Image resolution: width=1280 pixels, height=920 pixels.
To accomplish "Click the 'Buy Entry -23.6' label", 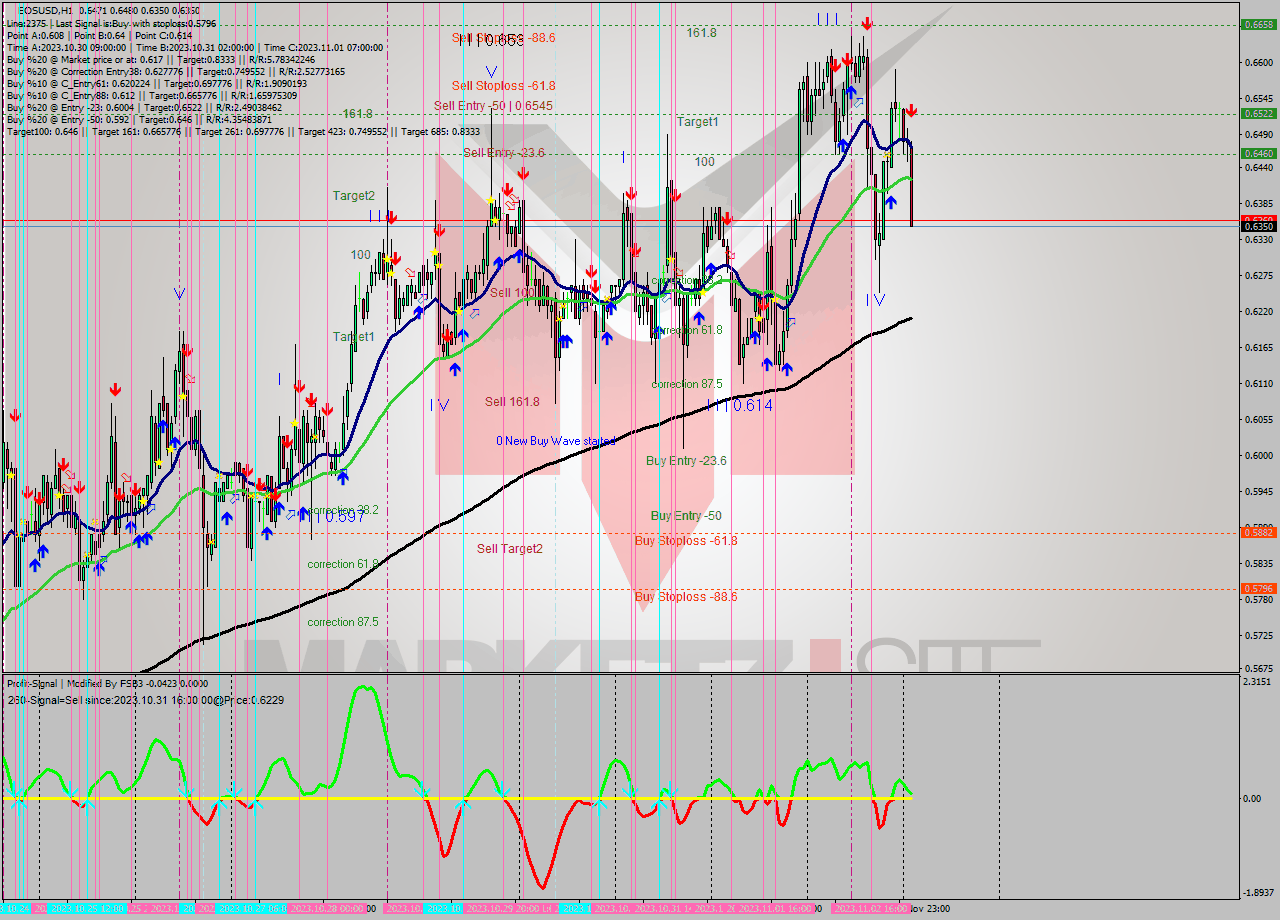I will click(x=686, y=461).
